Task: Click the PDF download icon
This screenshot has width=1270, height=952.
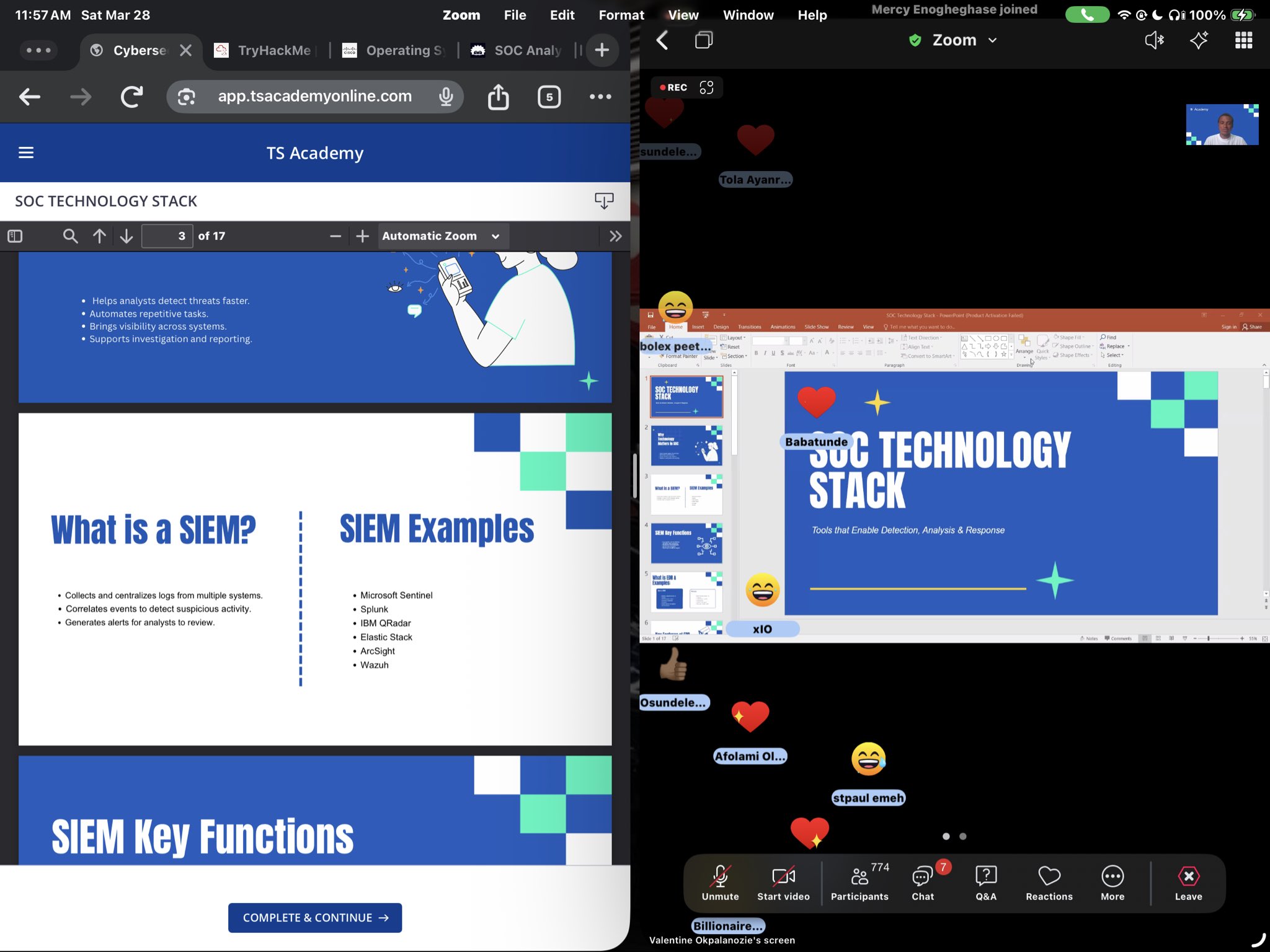Action: coord(603,201)
